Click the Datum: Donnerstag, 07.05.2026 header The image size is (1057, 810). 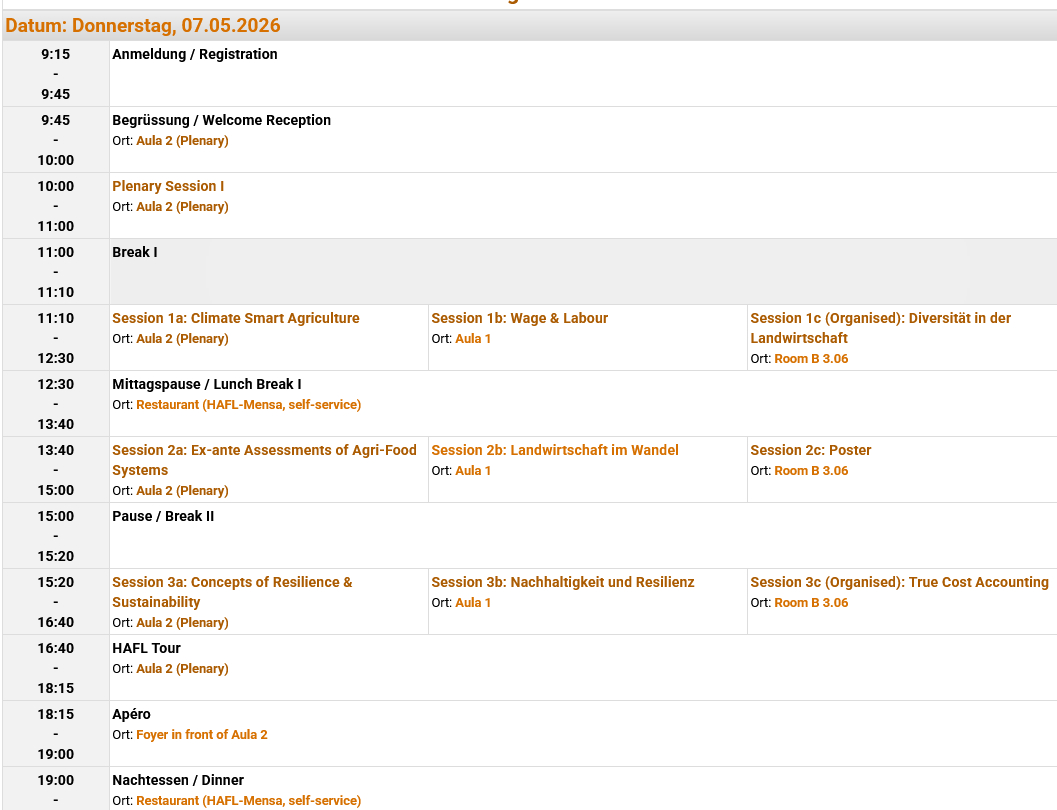[143, 26]
